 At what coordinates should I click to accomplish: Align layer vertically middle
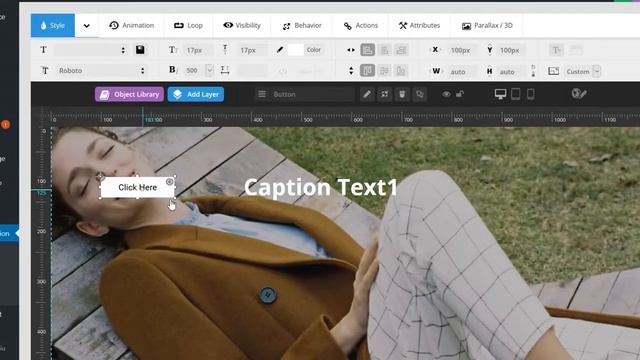[384, 71]
